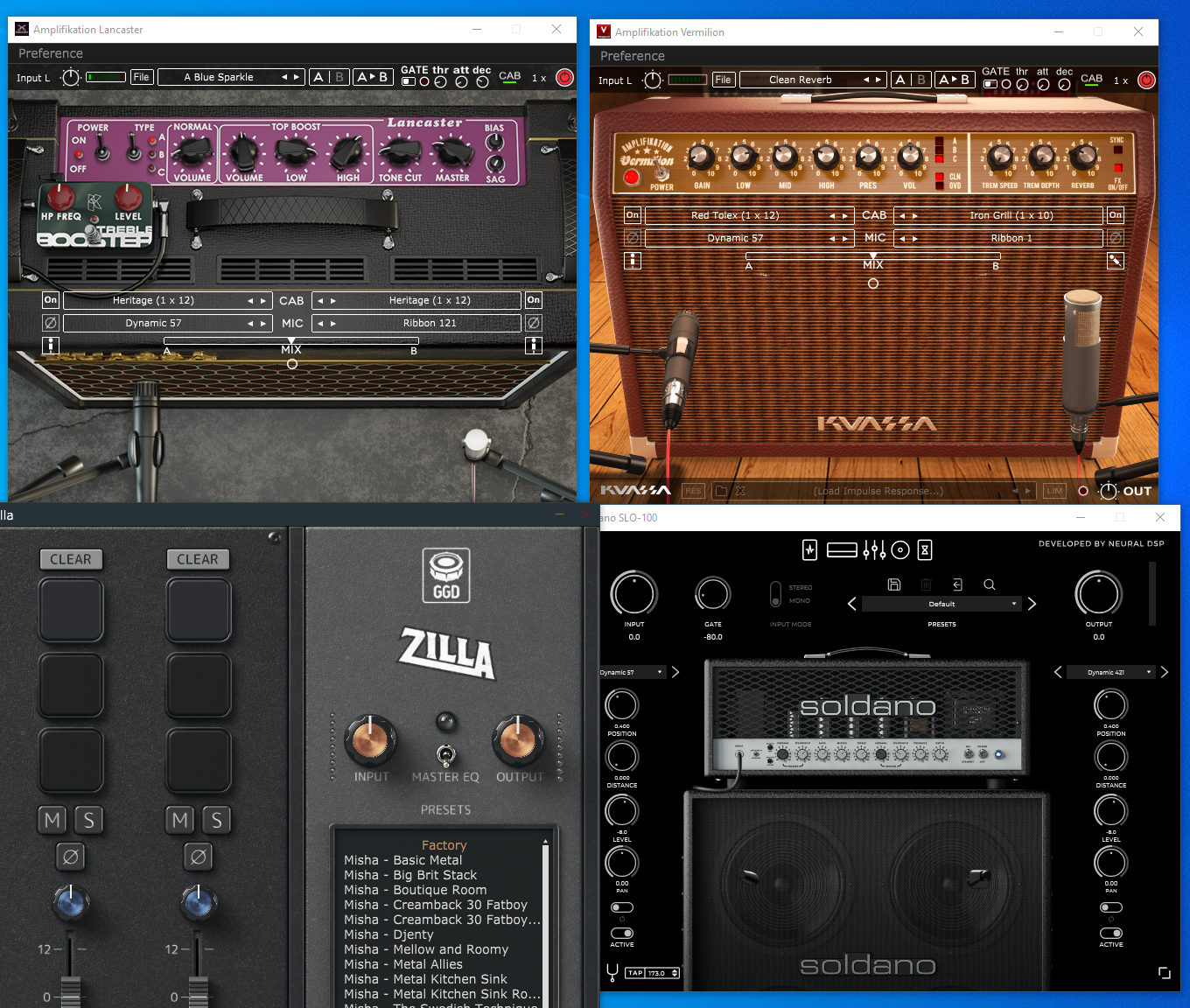Open the Preference menu in Amplifikation Lancaster
Viewport: 1190px width, 1008px height.
pyautogui.click(x=51, y=53)
